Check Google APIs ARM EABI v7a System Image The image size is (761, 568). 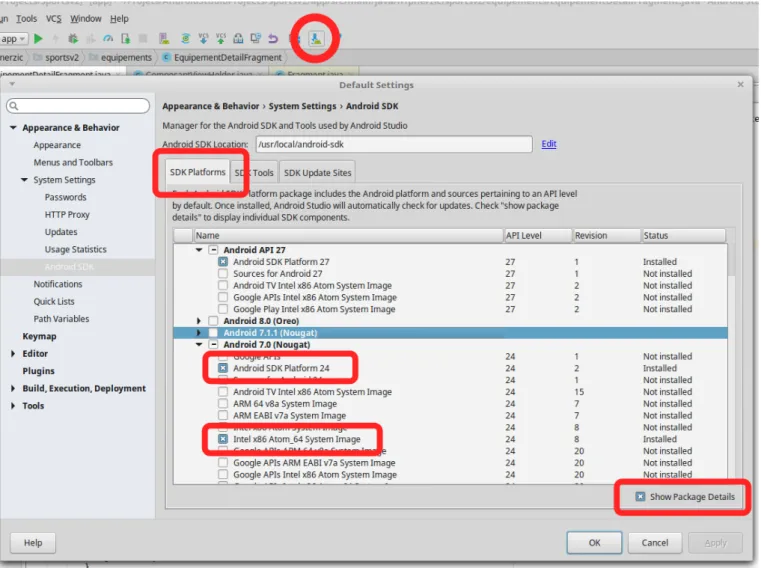pyautogui.click(x=223, y=463)
